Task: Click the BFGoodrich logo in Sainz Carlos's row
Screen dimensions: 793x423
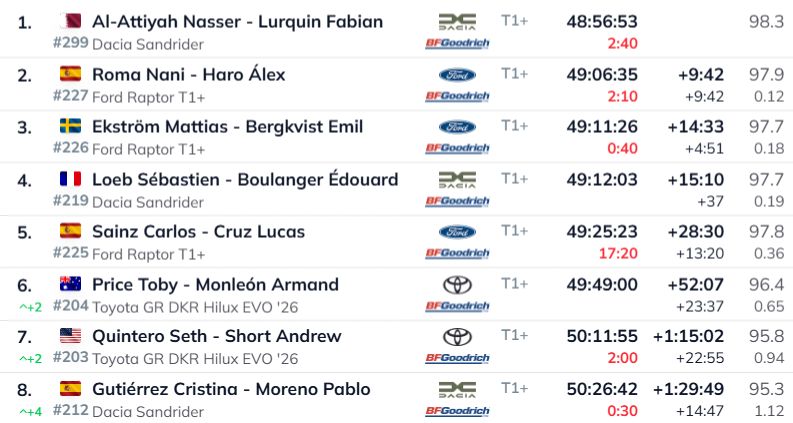Action: 457,253
